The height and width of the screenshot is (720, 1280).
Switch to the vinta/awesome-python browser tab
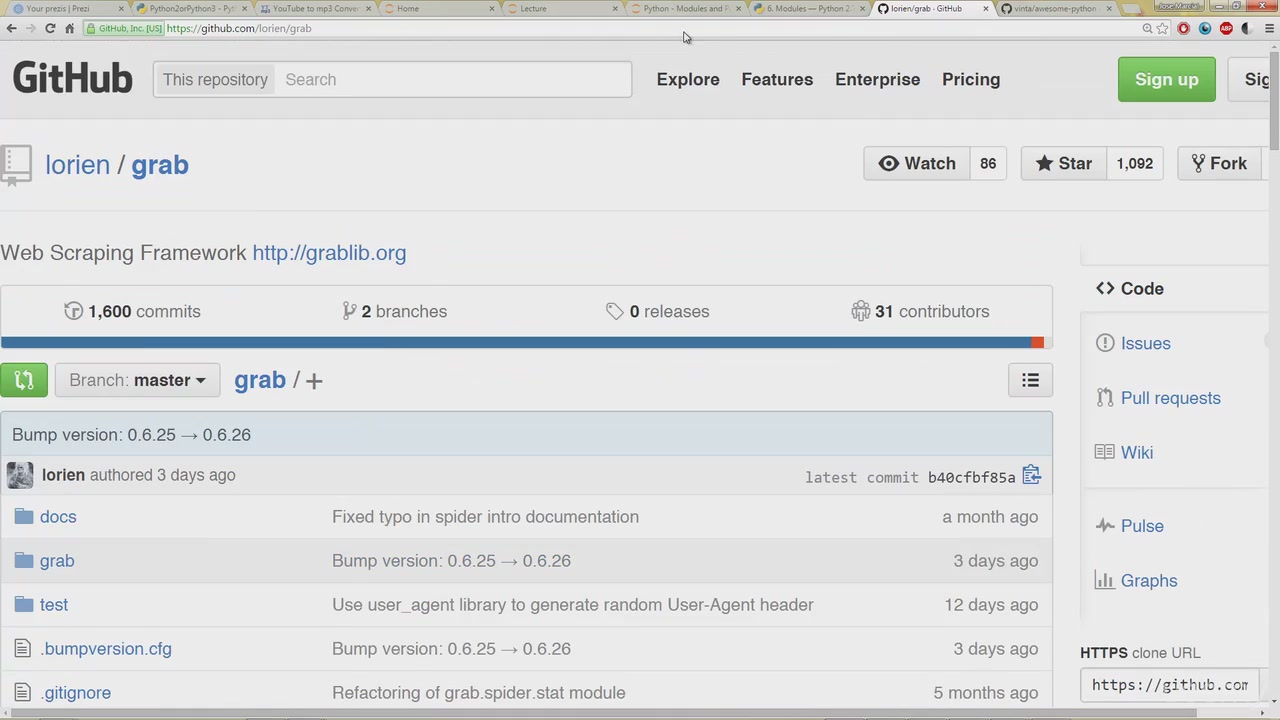pyautogui.click(x=1057, y=8)
